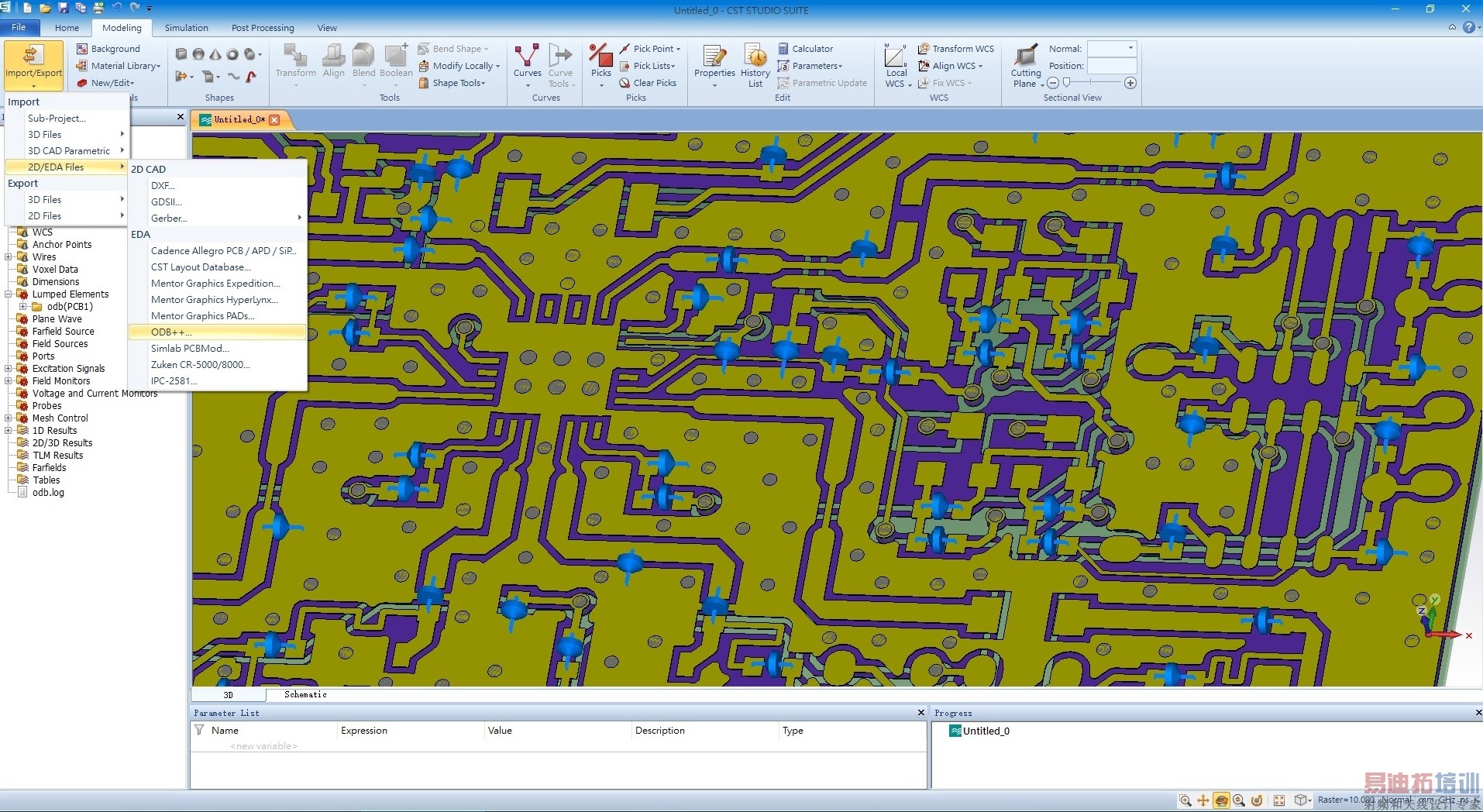Open the History List
Viewport: 1483px width, 812px height.
click(755, 65)
